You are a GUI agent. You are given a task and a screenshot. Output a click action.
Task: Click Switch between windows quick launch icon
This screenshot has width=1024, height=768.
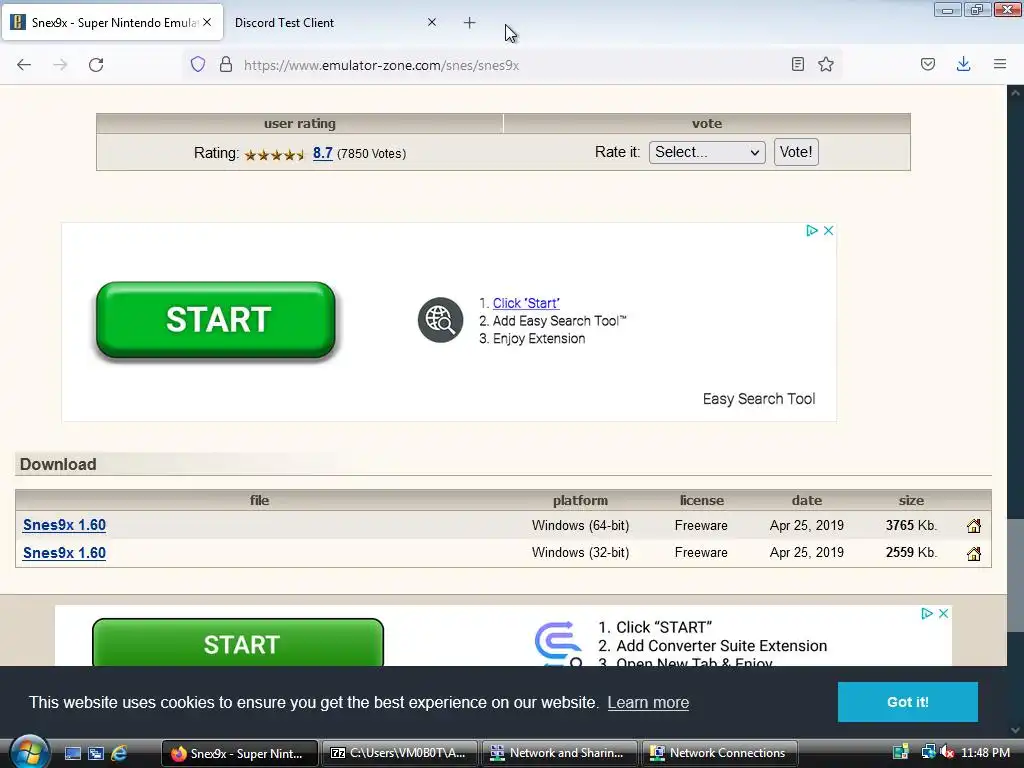(x=96, y=753)
